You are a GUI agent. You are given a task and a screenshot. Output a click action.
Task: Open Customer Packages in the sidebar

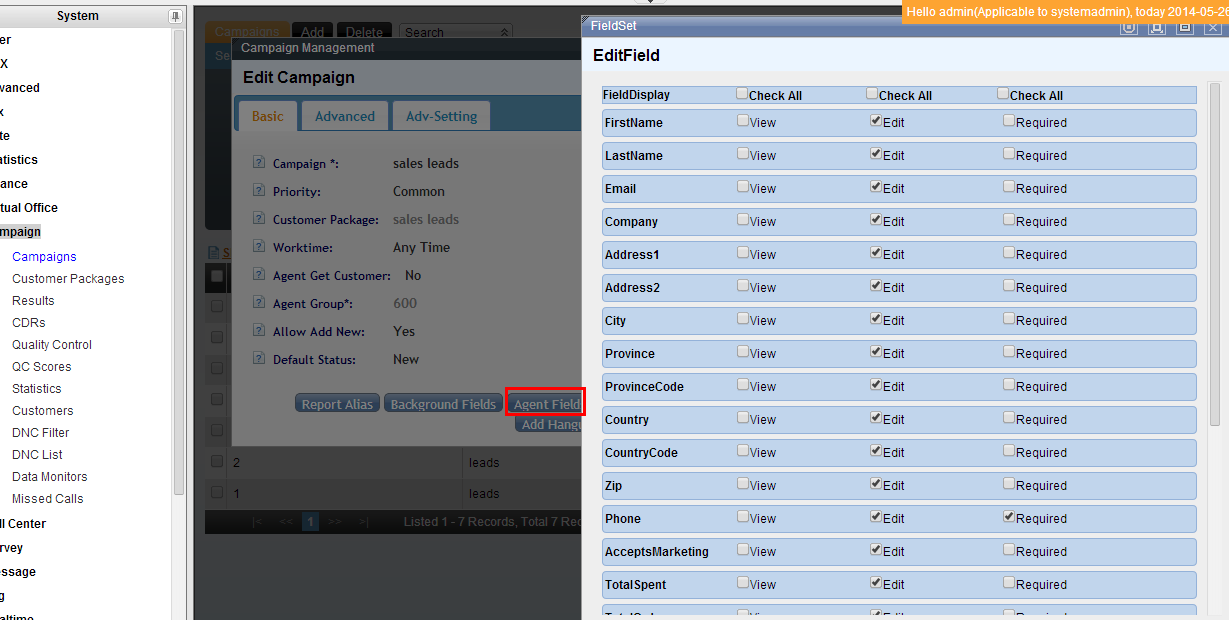pyautogui.click(x=68, y=279)
